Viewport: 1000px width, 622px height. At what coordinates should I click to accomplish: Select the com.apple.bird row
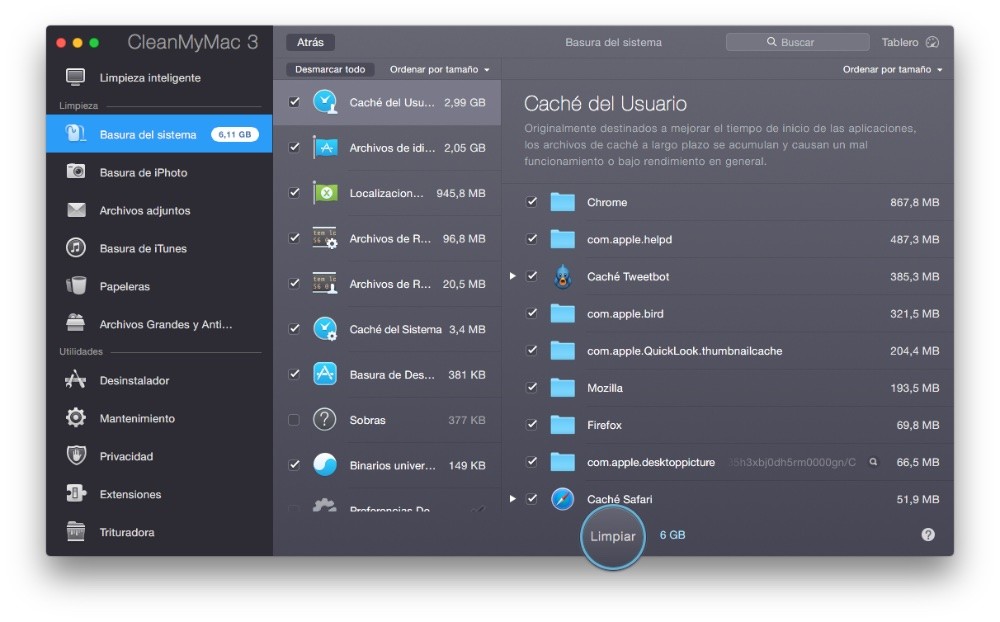tap(728, 313)
